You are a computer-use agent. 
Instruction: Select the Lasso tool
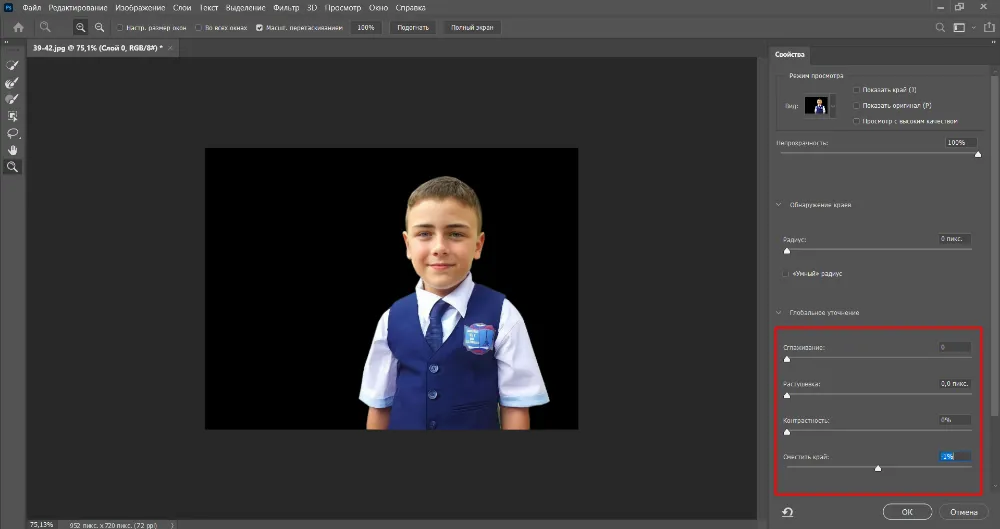click(x=13, y=133)
